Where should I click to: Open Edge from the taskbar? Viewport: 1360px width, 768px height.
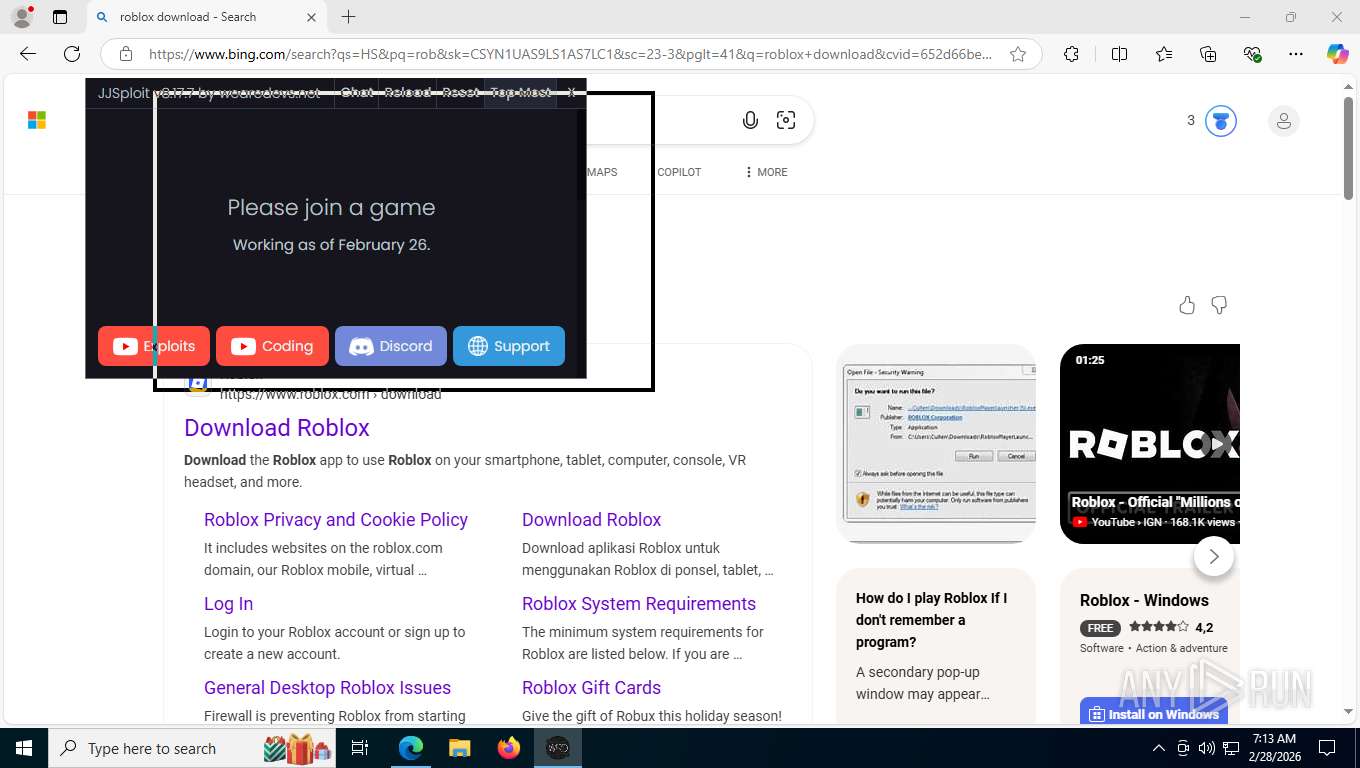(x=411, y=748)
